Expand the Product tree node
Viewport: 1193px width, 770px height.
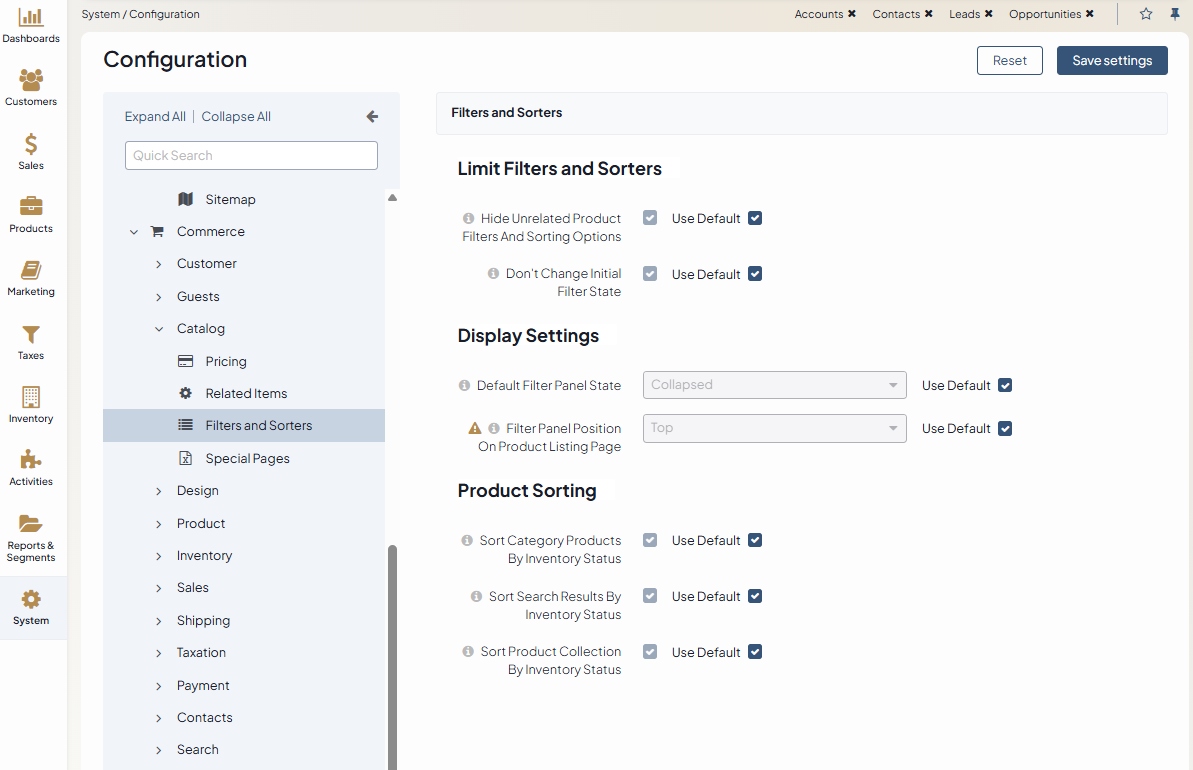pos(158,524)
